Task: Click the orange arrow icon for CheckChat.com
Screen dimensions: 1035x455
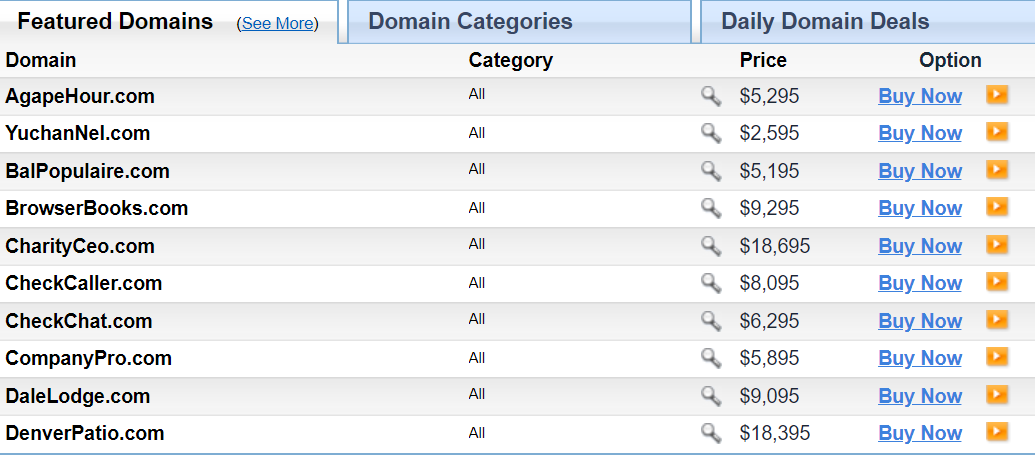Action: 997,320
